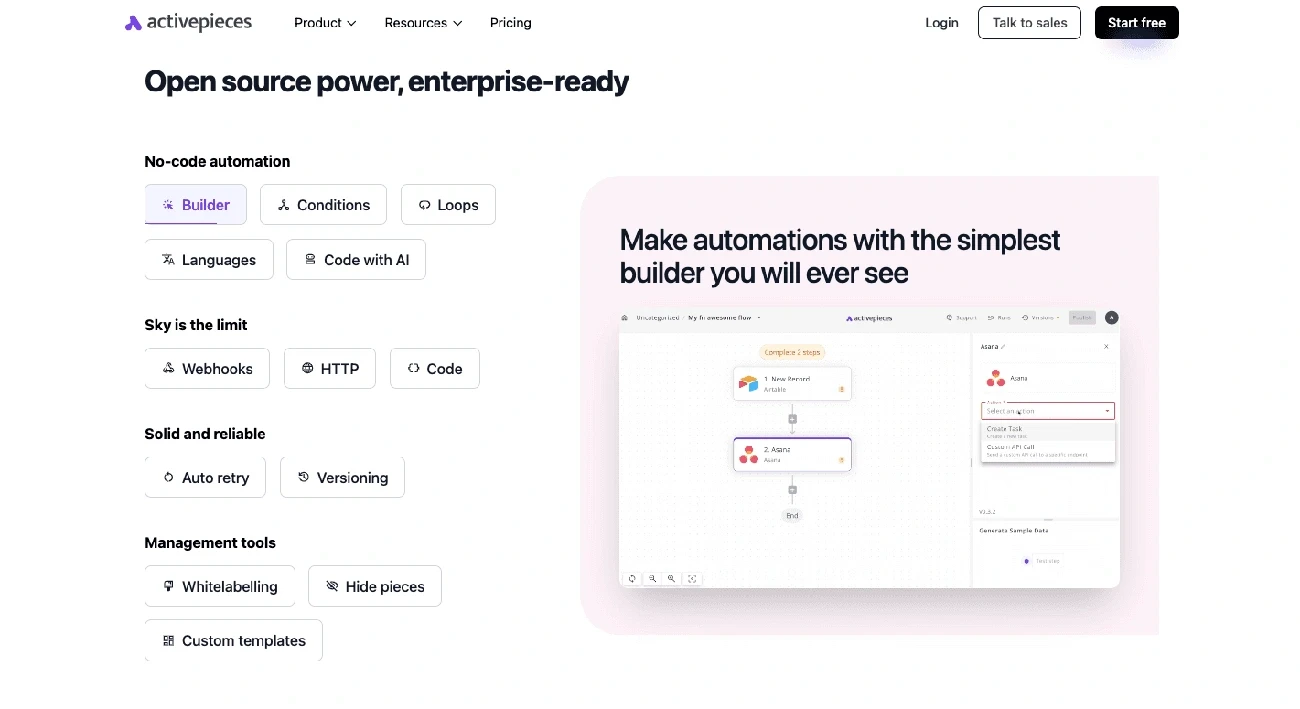
Task: Open the Product menu
Action: pos(325,22)
